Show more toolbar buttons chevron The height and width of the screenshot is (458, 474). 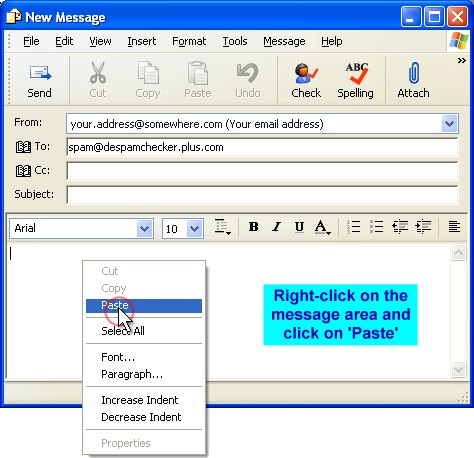[x=462, y=61]
